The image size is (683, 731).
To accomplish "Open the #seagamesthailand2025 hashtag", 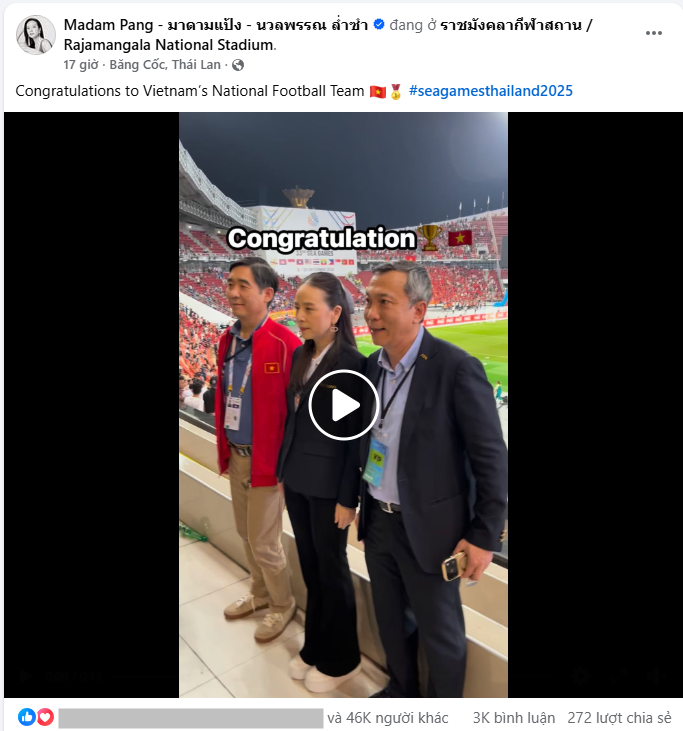I will click(490, 91).
